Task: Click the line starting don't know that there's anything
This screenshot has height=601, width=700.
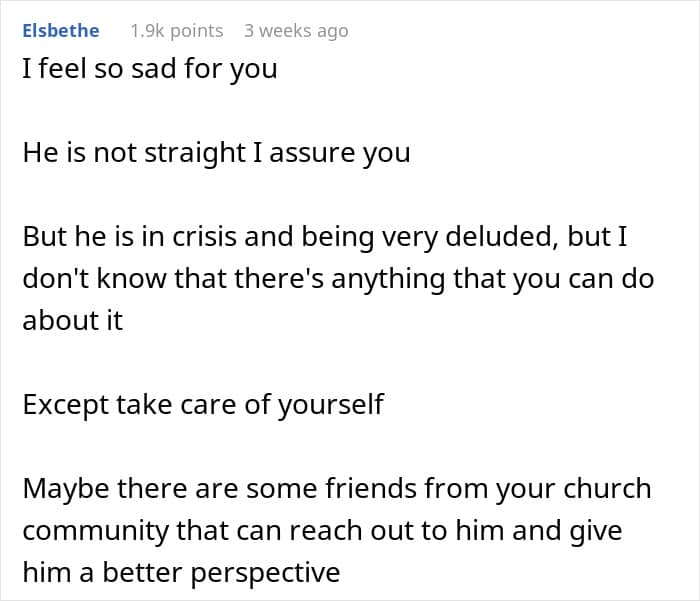Action: click(338, 279)
